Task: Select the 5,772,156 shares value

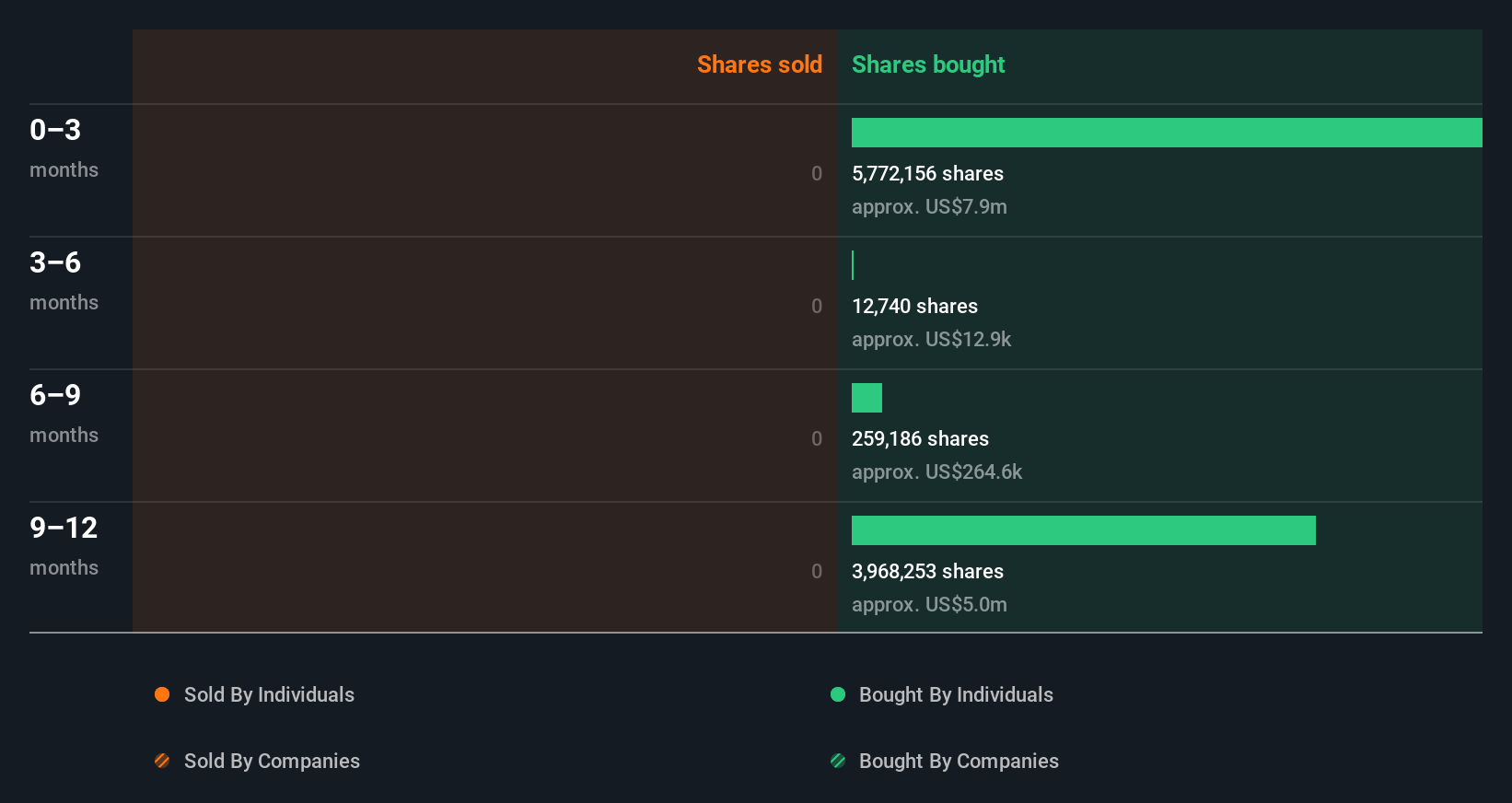Action: click(x=927, y=173)
